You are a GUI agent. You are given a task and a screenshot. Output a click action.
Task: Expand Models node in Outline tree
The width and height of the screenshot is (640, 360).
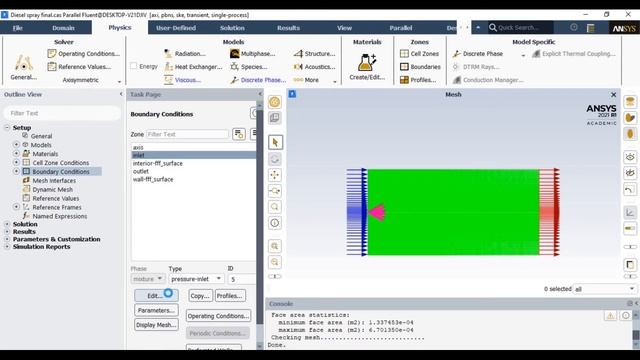pos(16,144)
